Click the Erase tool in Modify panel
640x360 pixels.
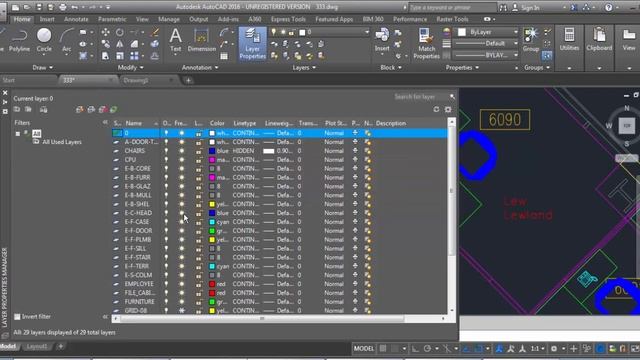click(x=155, y=32)
